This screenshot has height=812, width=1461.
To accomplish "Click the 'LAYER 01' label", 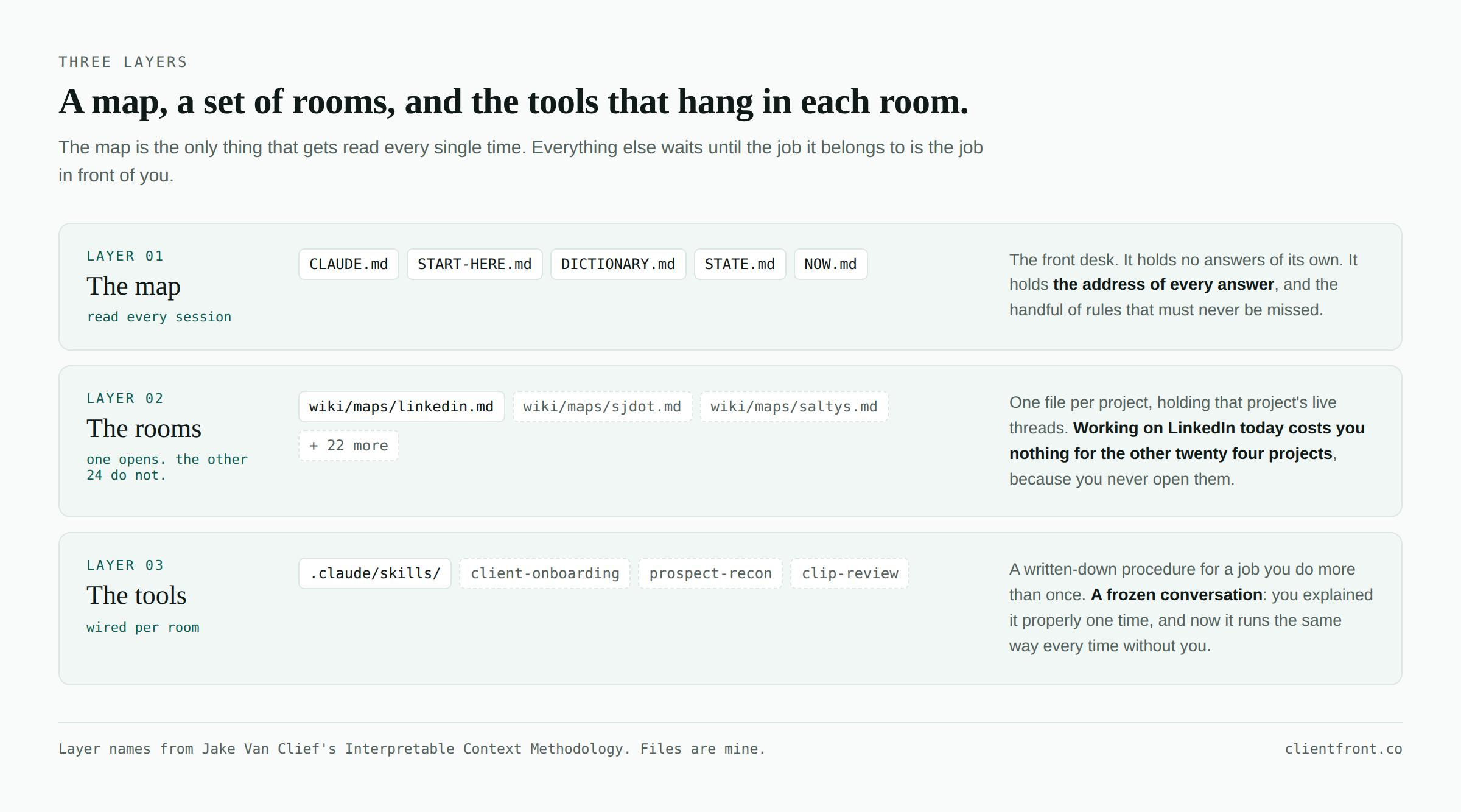I will [125, 256].
